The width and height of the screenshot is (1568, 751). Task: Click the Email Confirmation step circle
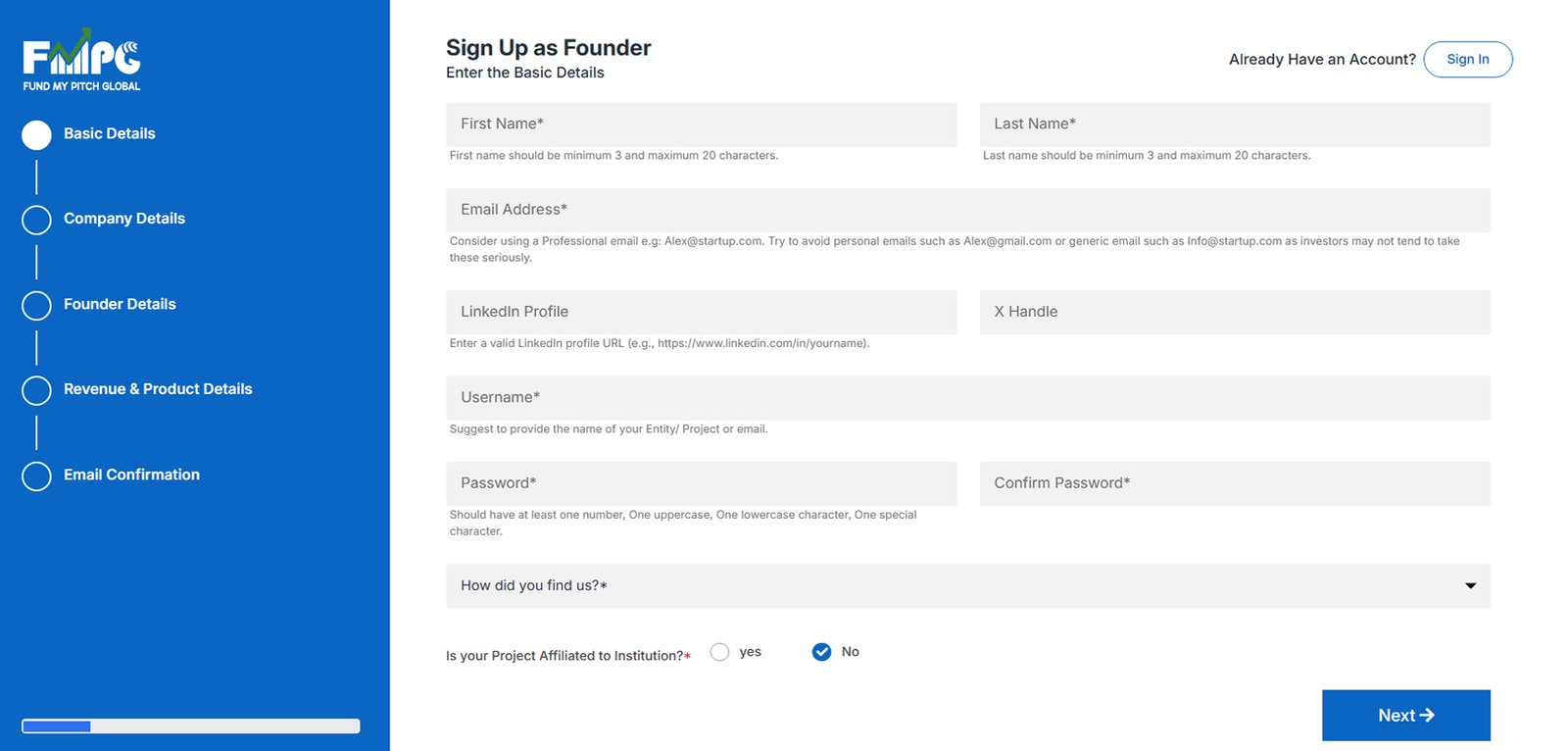tap(36, 476)
